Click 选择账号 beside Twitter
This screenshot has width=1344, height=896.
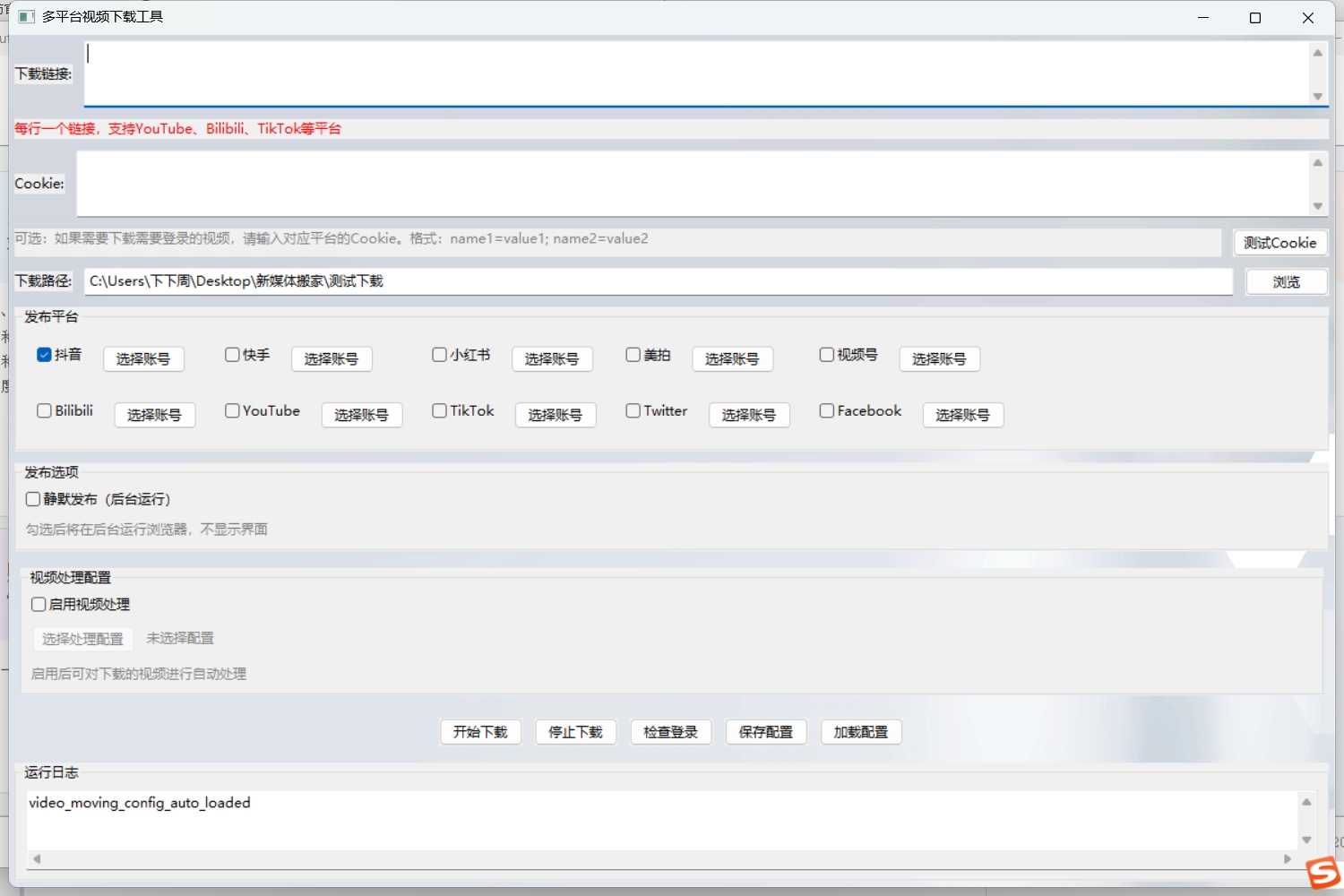click(749, 415)
